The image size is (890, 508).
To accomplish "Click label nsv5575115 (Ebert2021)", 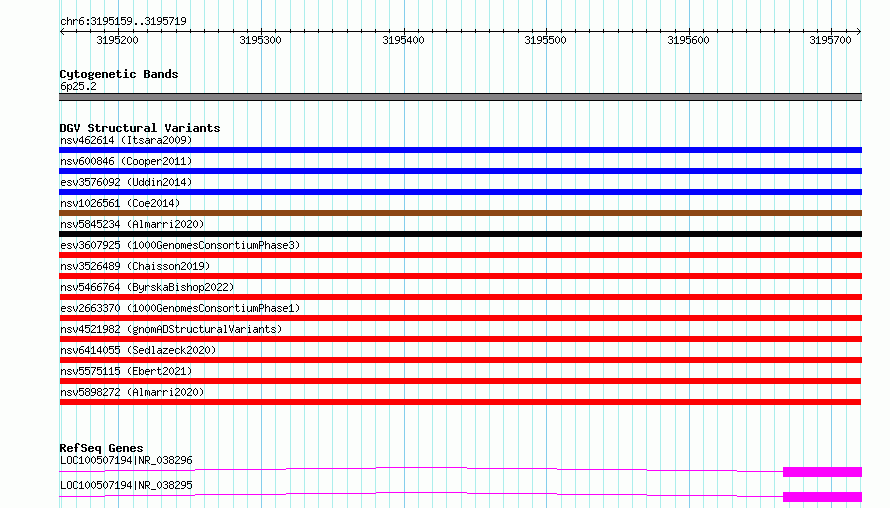I will pos(126,371).
